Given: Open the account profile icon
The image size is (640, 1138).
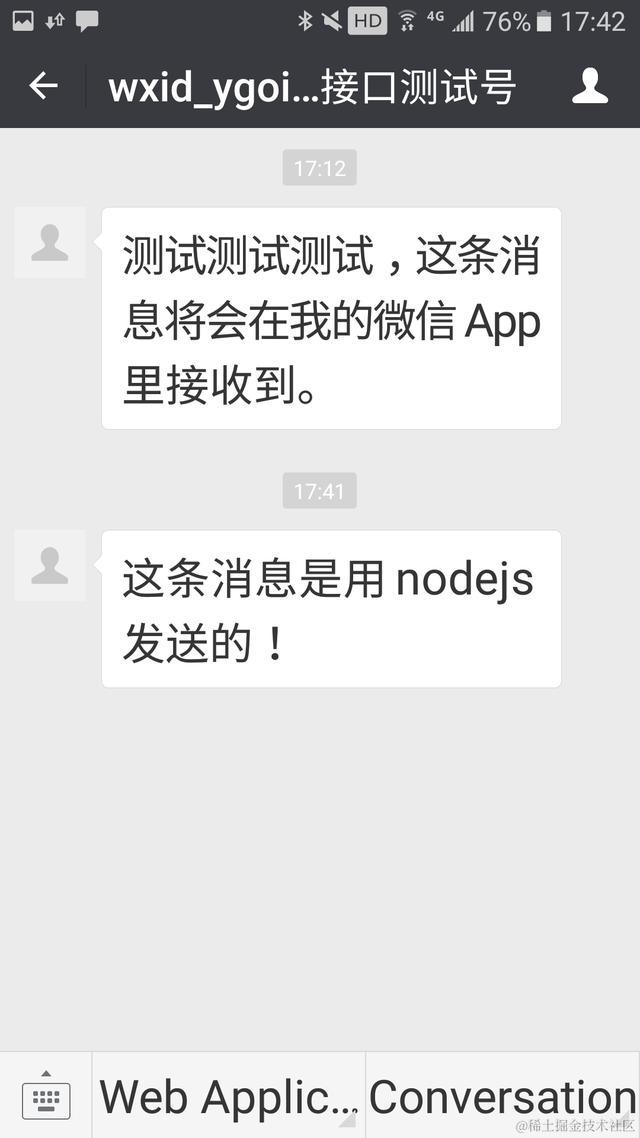Looking at the screenshot, I should (590, 86).
